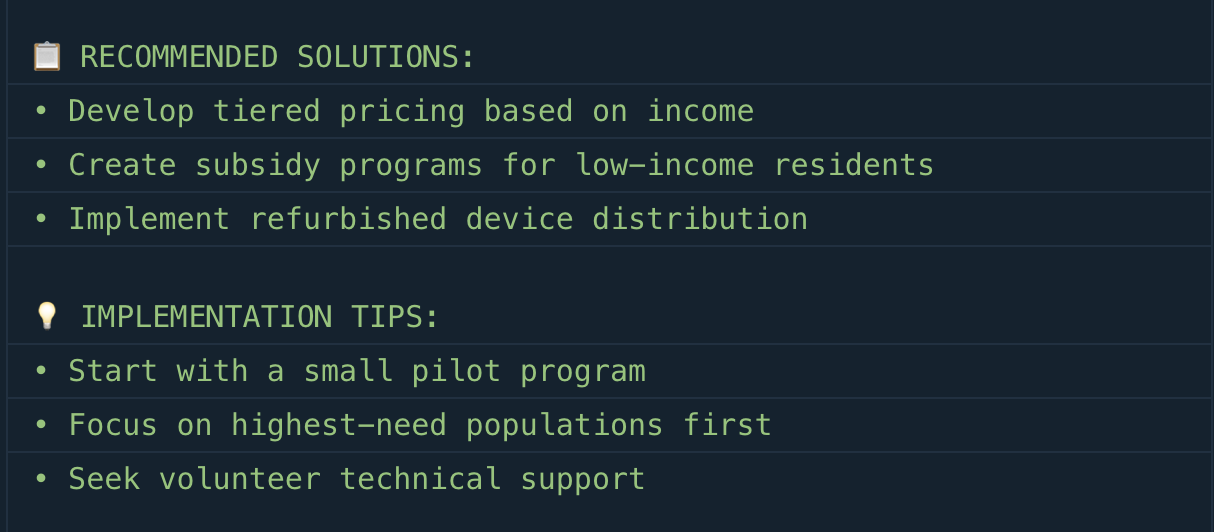The width and height of the screenshot is (1214, 532).
Task: Click the word 'low-income' in subsidy line
Action: click(x=665, y=165)
